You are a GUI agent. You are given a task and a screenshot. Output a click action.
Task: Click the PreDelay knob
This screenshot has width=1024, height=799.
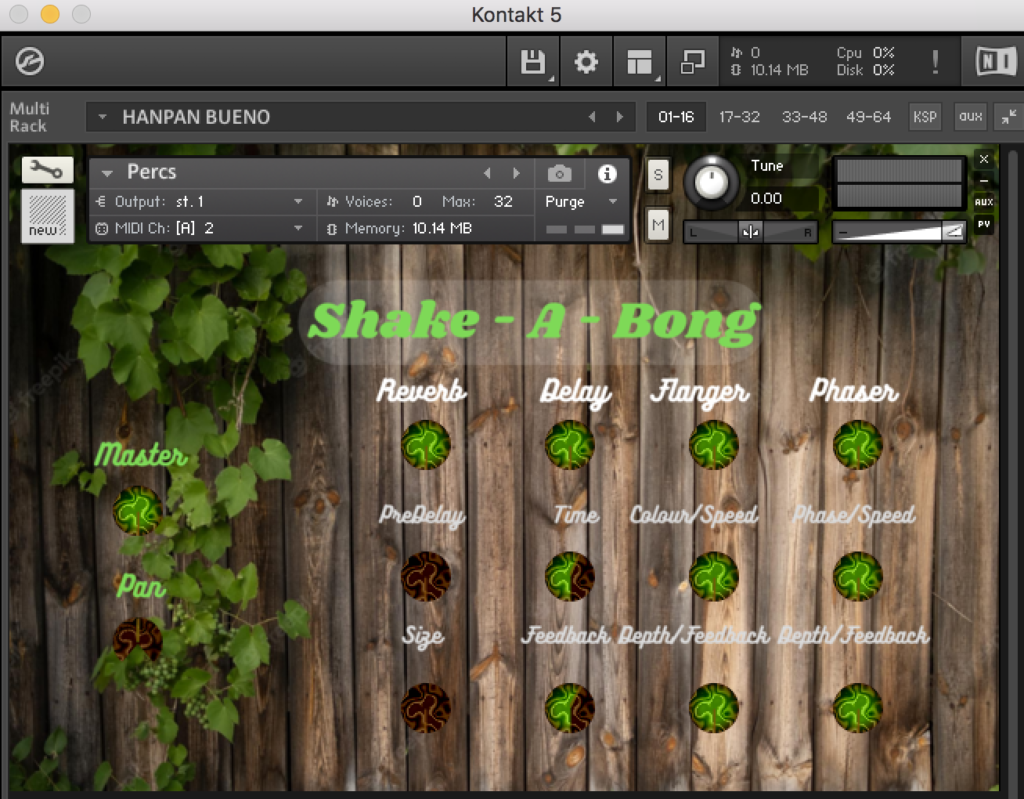pyautogui.click(x=425, y=576)
